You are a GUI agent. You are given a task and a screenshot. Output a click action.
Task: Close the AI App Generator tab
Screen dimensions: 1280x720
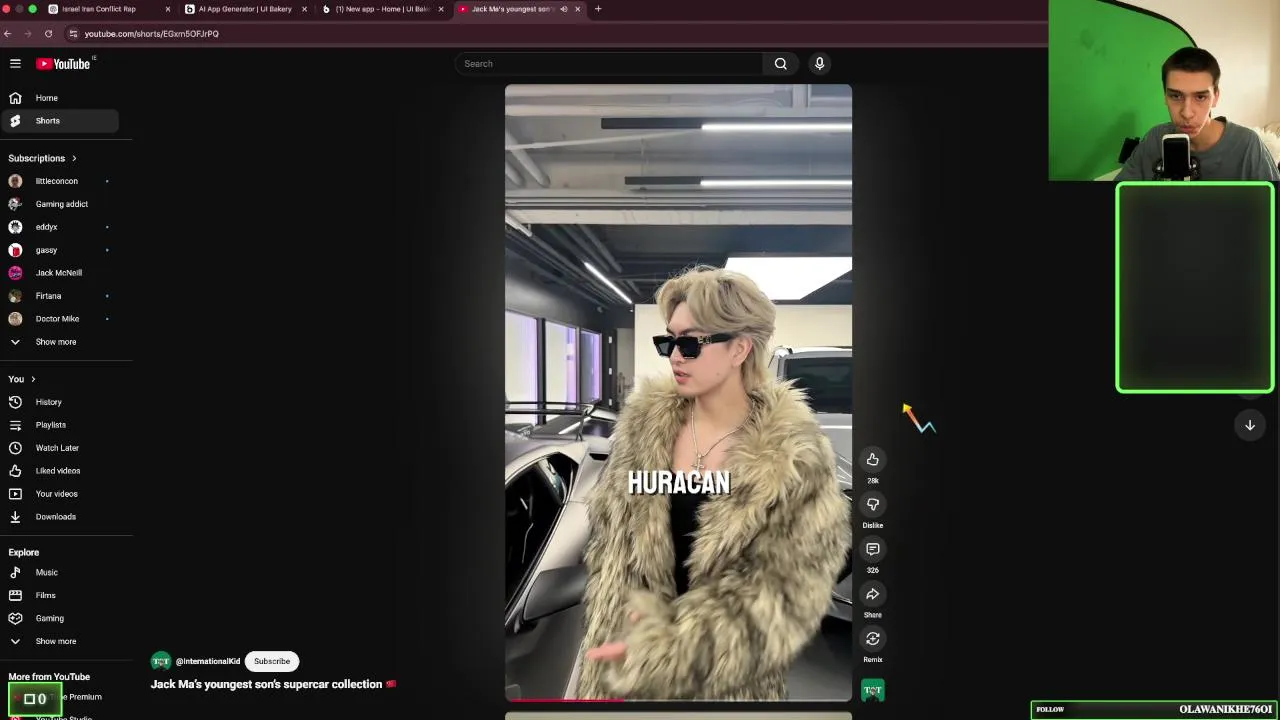click(304, 9)
